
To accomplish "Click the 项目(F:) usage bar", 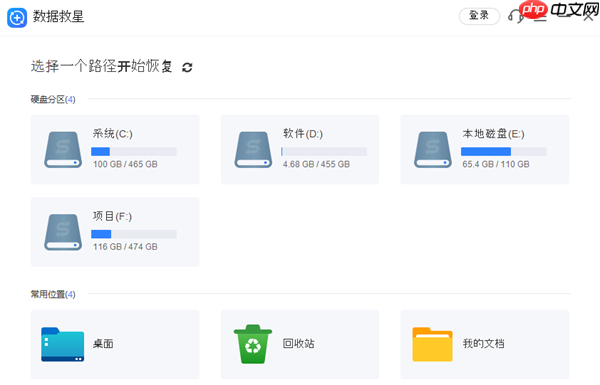I will 134,234.
